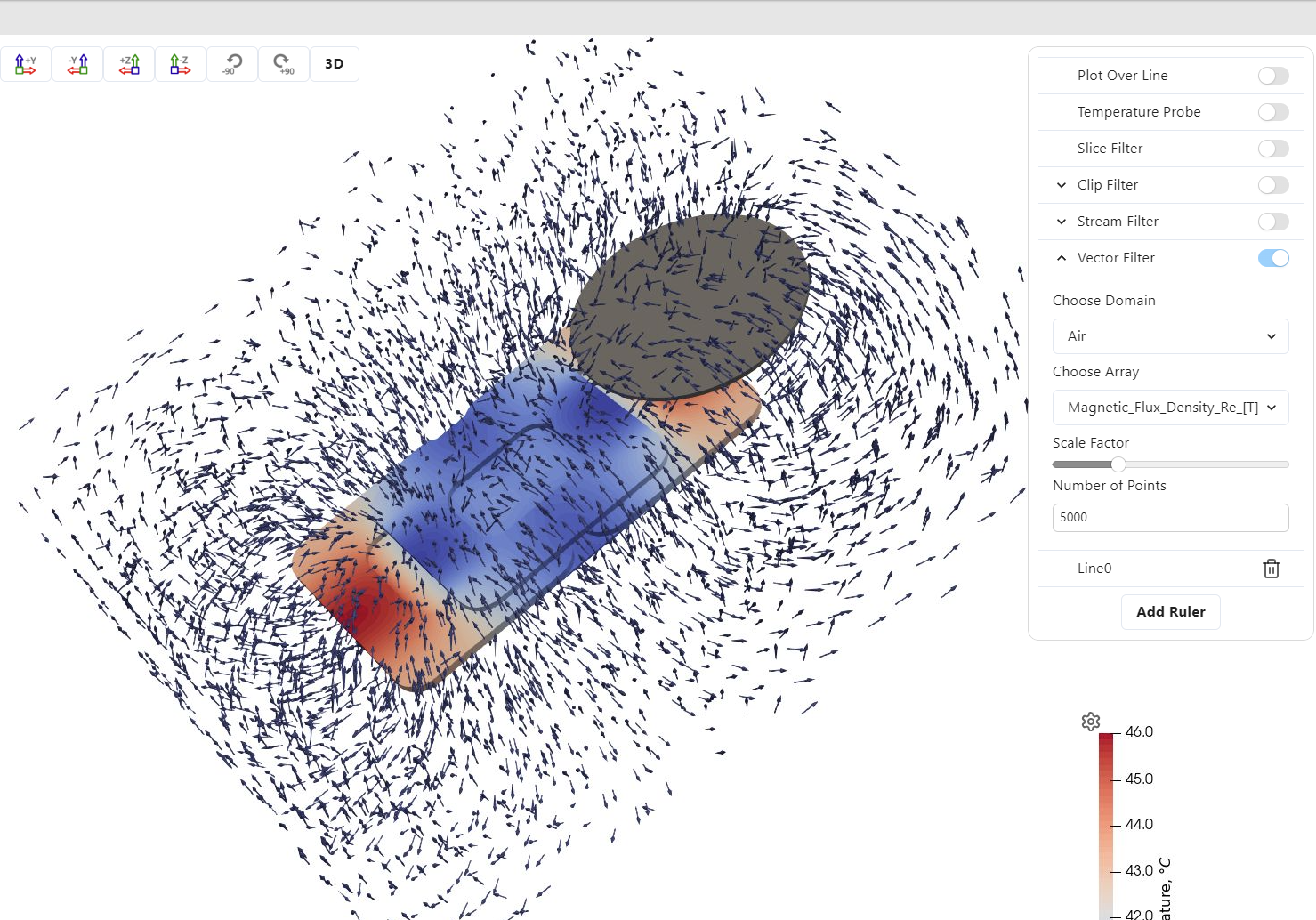Rotate view by +90 degrees

[x=284, y=64]
